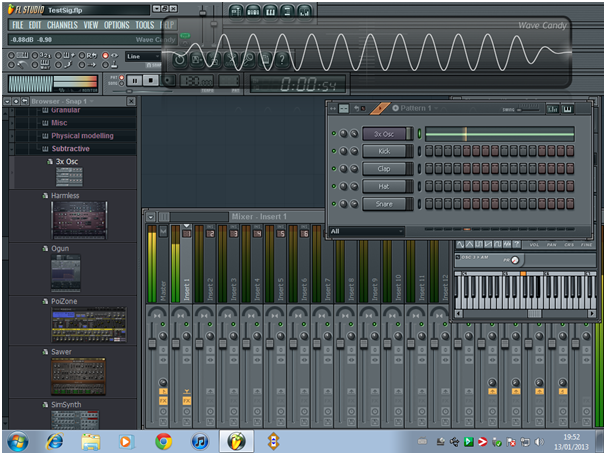Show the step sequencer graph editor
Viewport: 606px width, 455px height.
[x=551, y=108]
